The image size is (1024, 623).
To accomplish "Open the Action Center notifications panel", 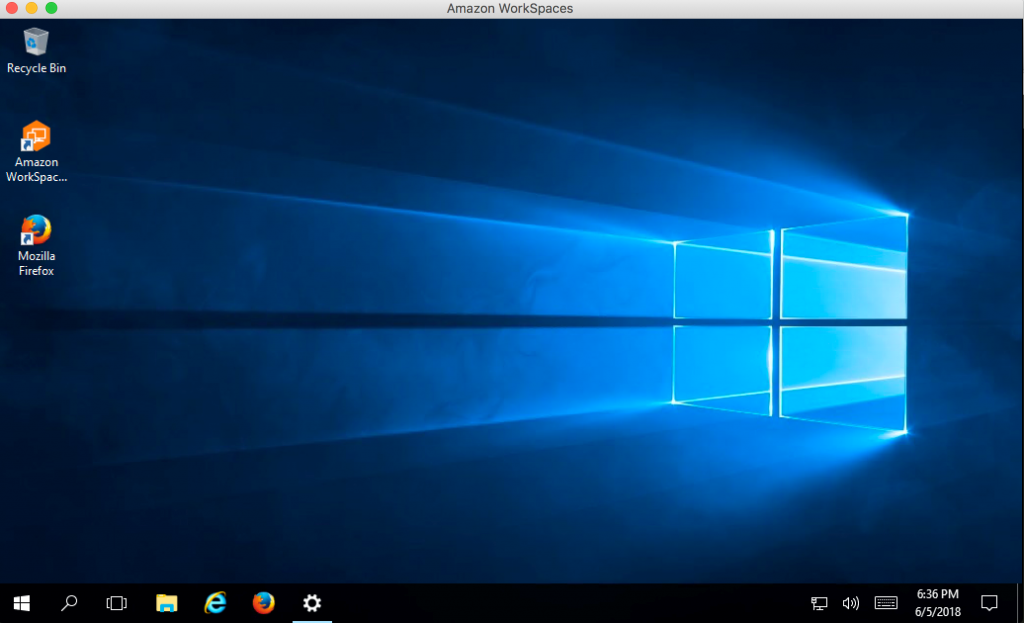I will pos(989,603).
